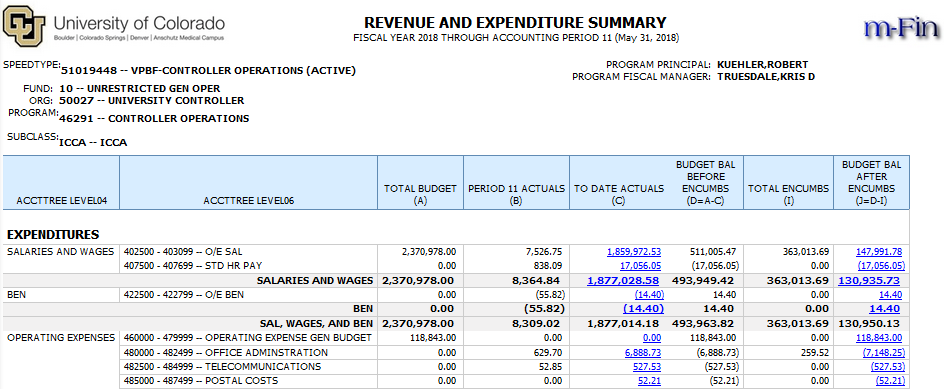This screenshot has height=389, width=944.
Task: Click Postal Costs balance (52.21) link
Action: tap(890, 381)
